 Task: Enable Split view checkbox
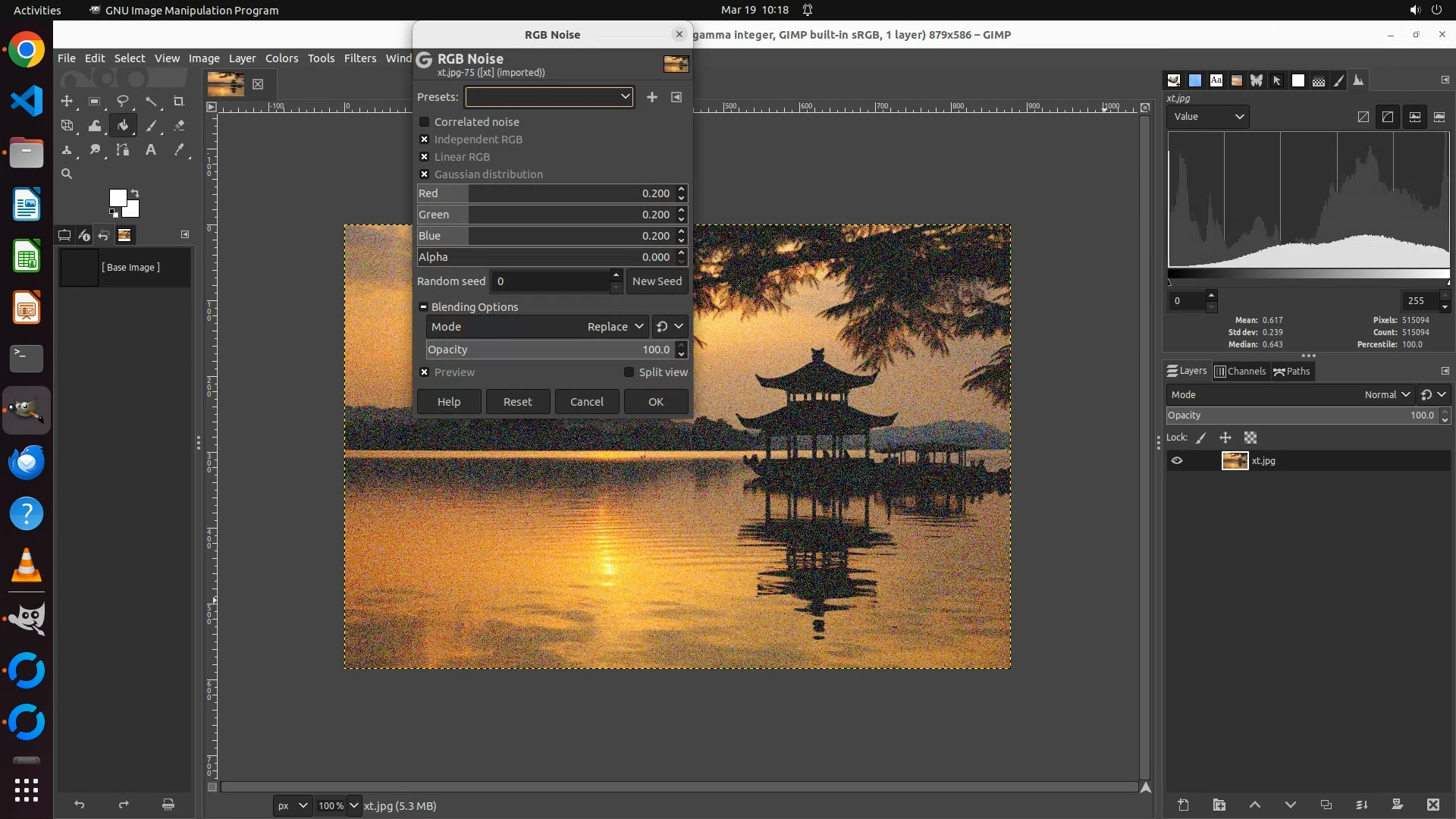[629, 372]
